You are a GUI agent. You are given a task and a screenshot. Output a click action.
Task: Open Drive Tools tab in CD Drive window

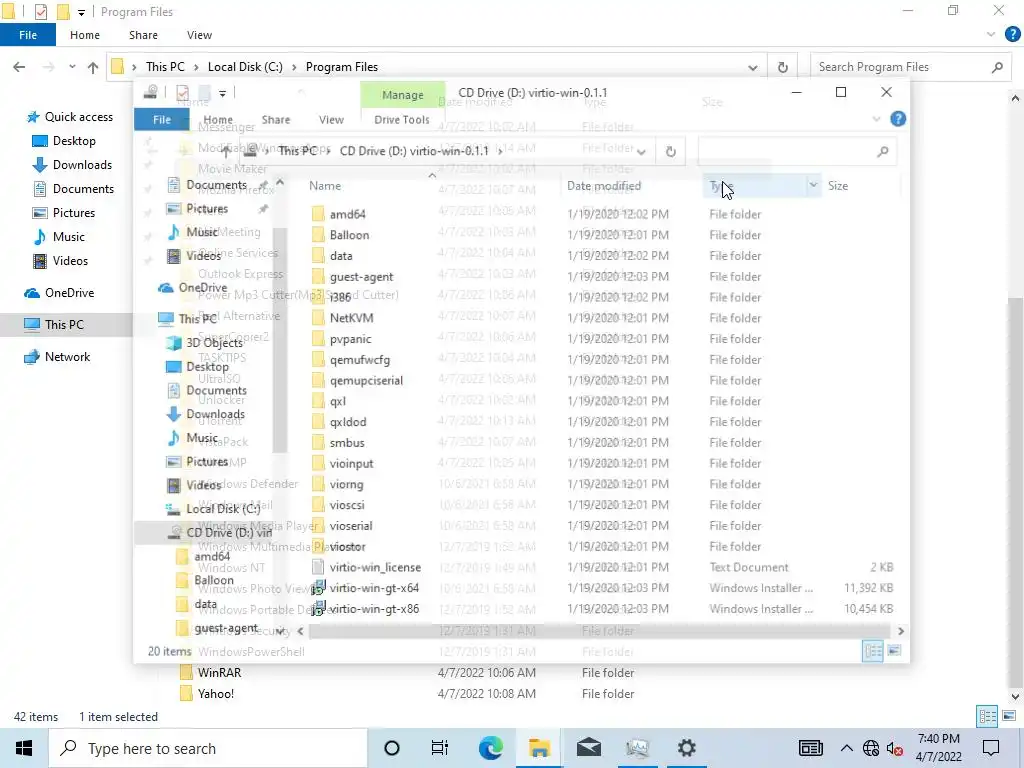point(402,120)
